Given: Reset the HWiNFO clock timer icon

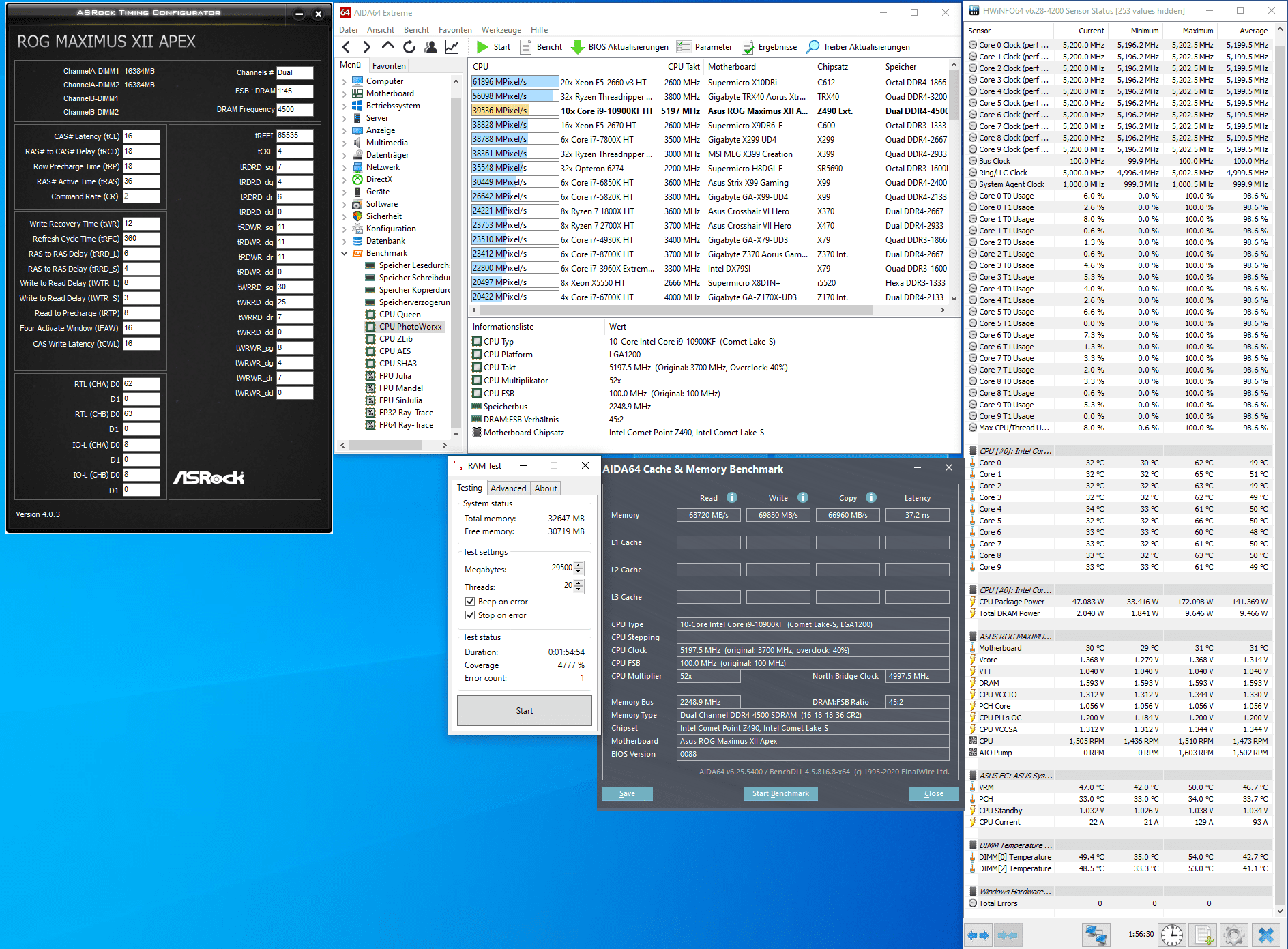Looking at the screenshot, I should tap(1172, 935).
